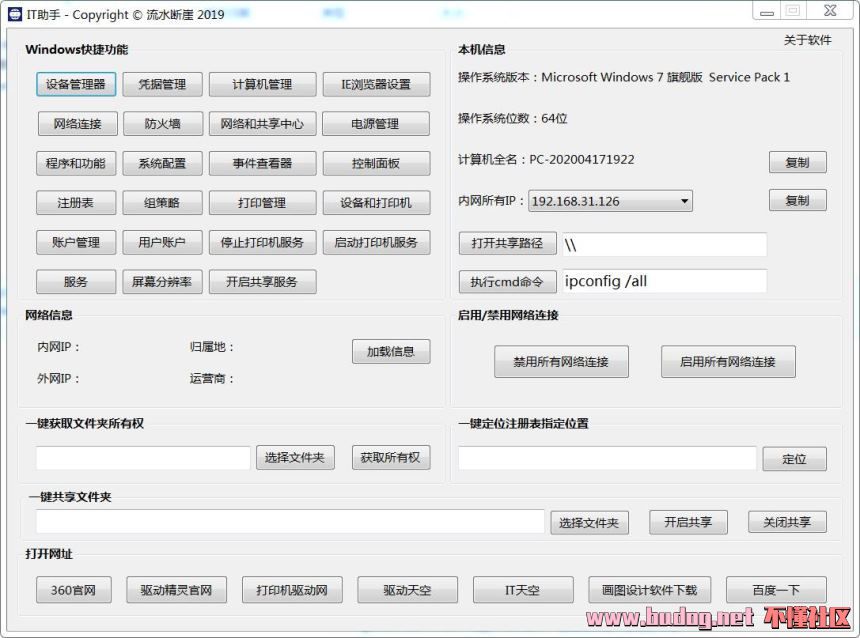
Task: Open 注册表 editor
Action: [x=76, y=203]
